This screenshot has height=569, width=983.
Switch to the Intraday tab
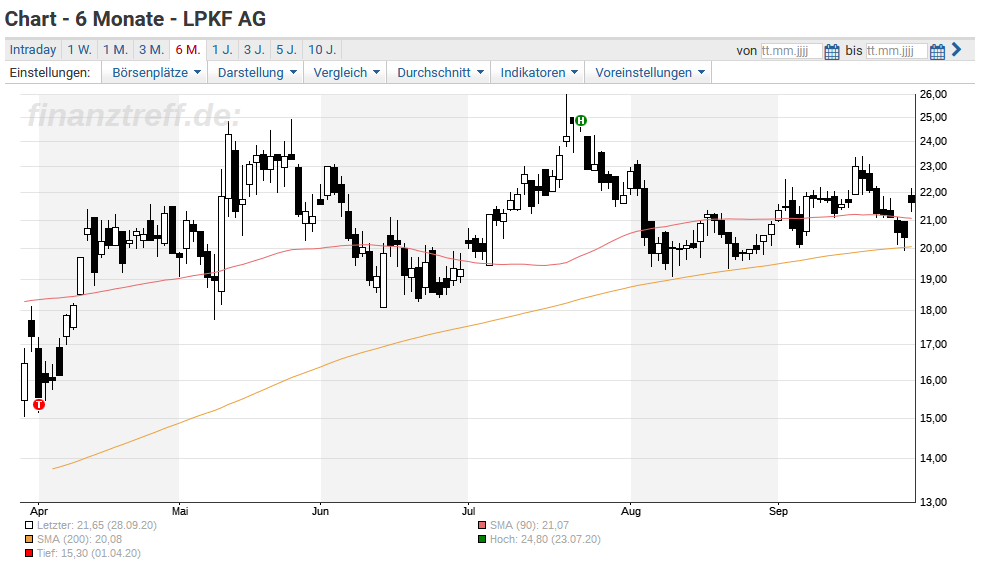[33, 50]
